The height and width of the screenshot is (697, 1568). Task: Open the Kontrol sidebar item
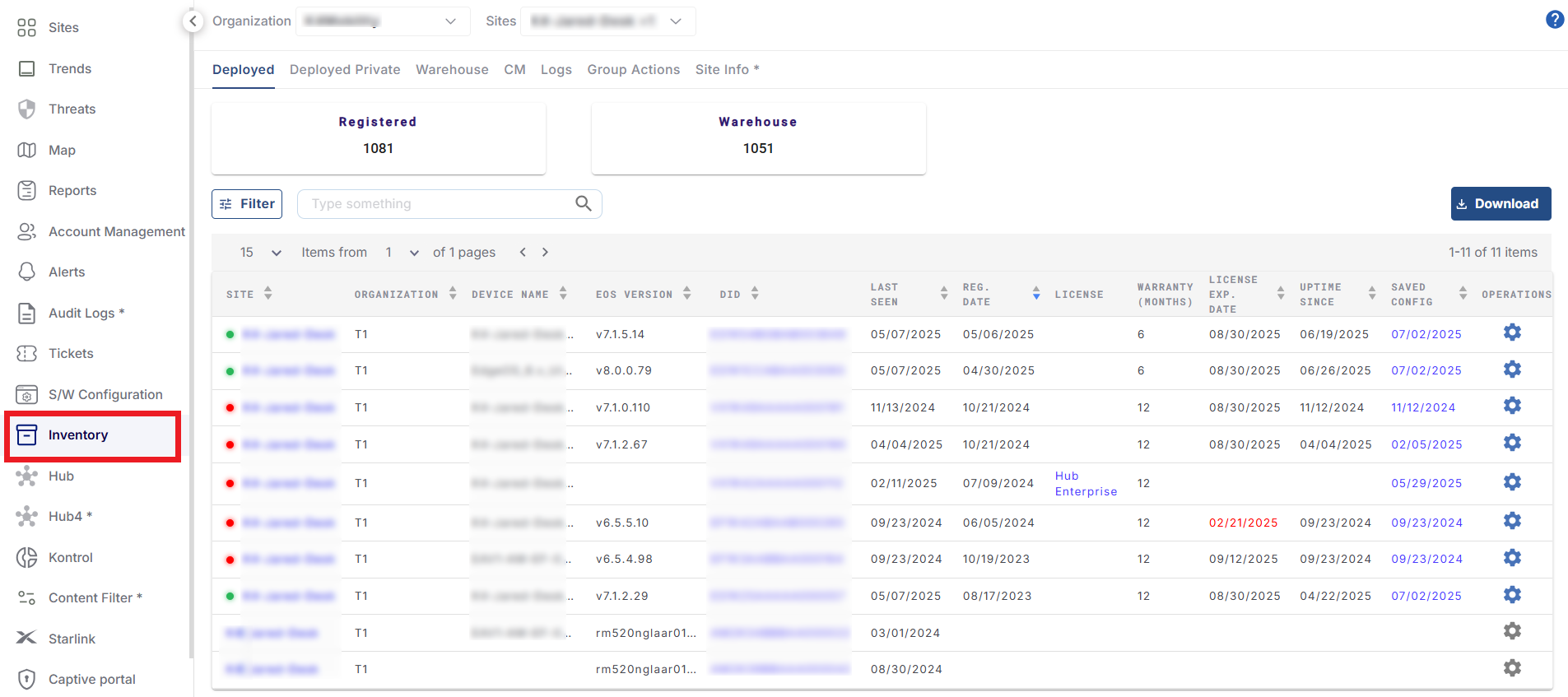pos(70,557)
